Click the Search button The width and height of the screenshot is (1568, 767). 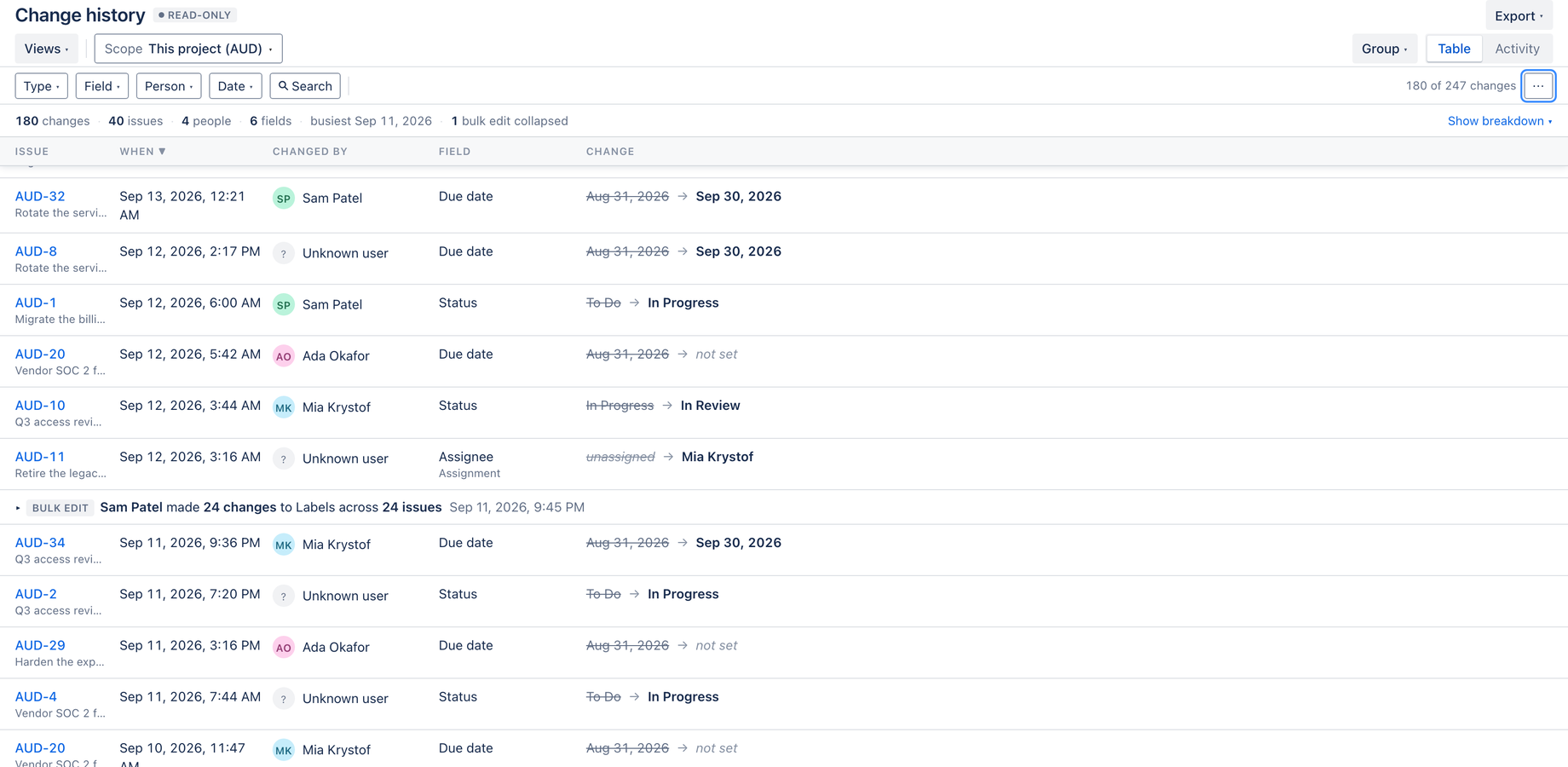point(305,86)
